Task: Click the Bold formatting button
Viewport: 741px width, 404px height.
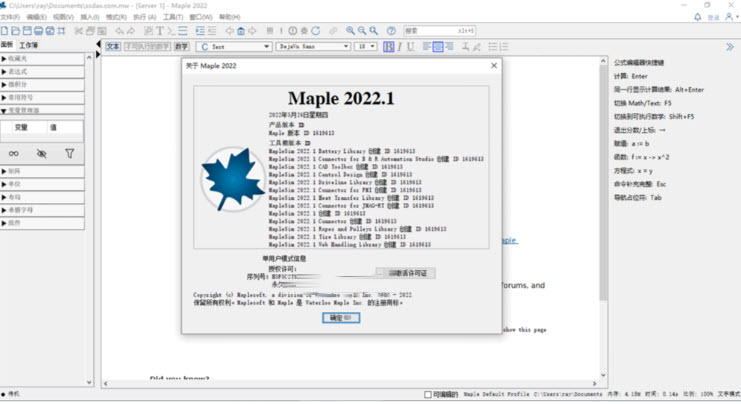Action: pos(389,47)
